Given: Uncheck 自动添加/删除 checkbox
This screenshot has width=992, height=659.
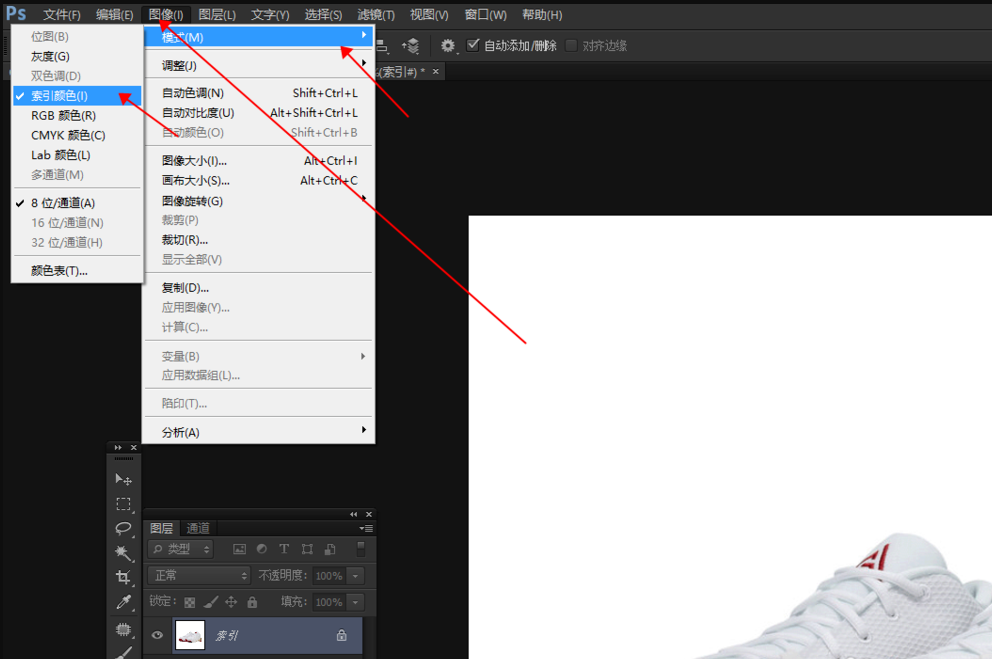Looking at the screenshot, I should click(473, 45).
